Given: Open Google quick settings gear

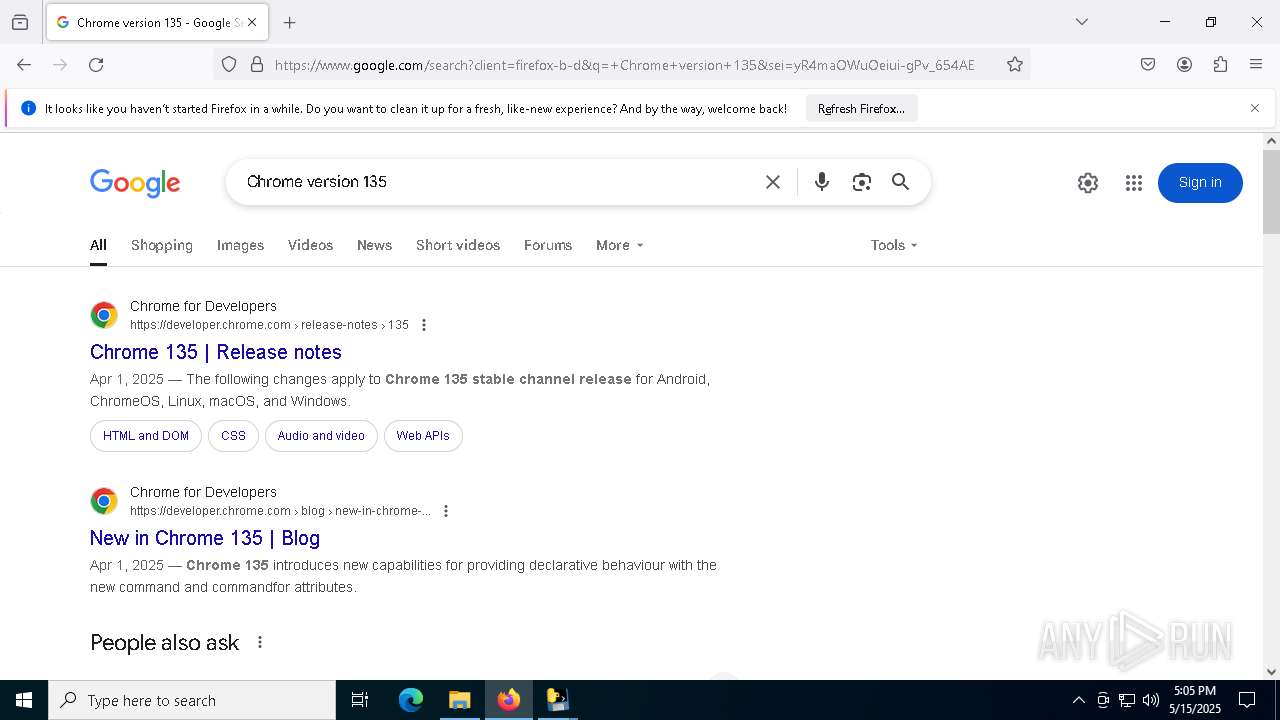Looking at the screenshot, I should click(1088, 183).
